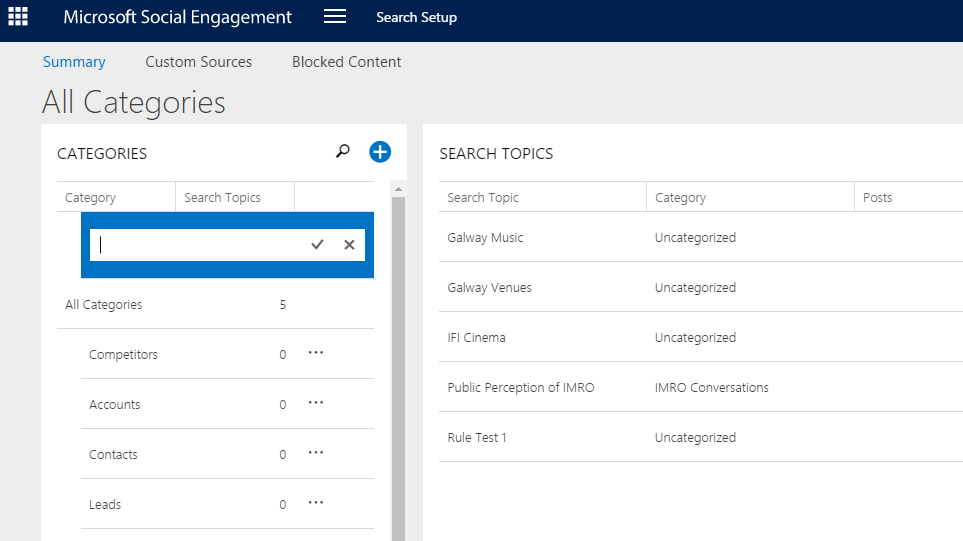The width and height of the screenshot is (963, 541).
Task: Open more options for Accounts category
Action: click(x=316, y=403)
